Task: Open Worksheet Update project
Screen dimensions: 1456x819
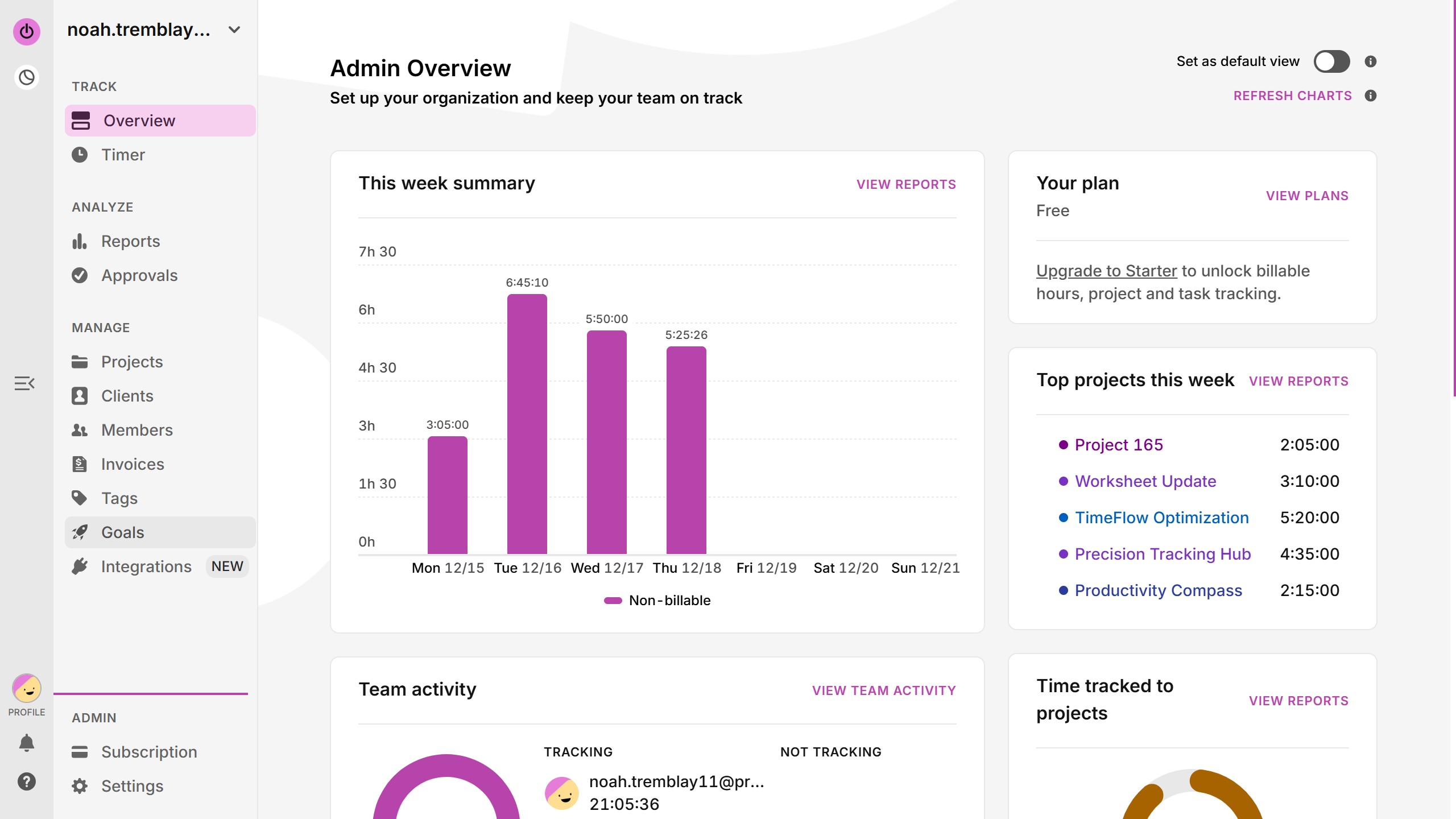Action: coord(1145,481)
